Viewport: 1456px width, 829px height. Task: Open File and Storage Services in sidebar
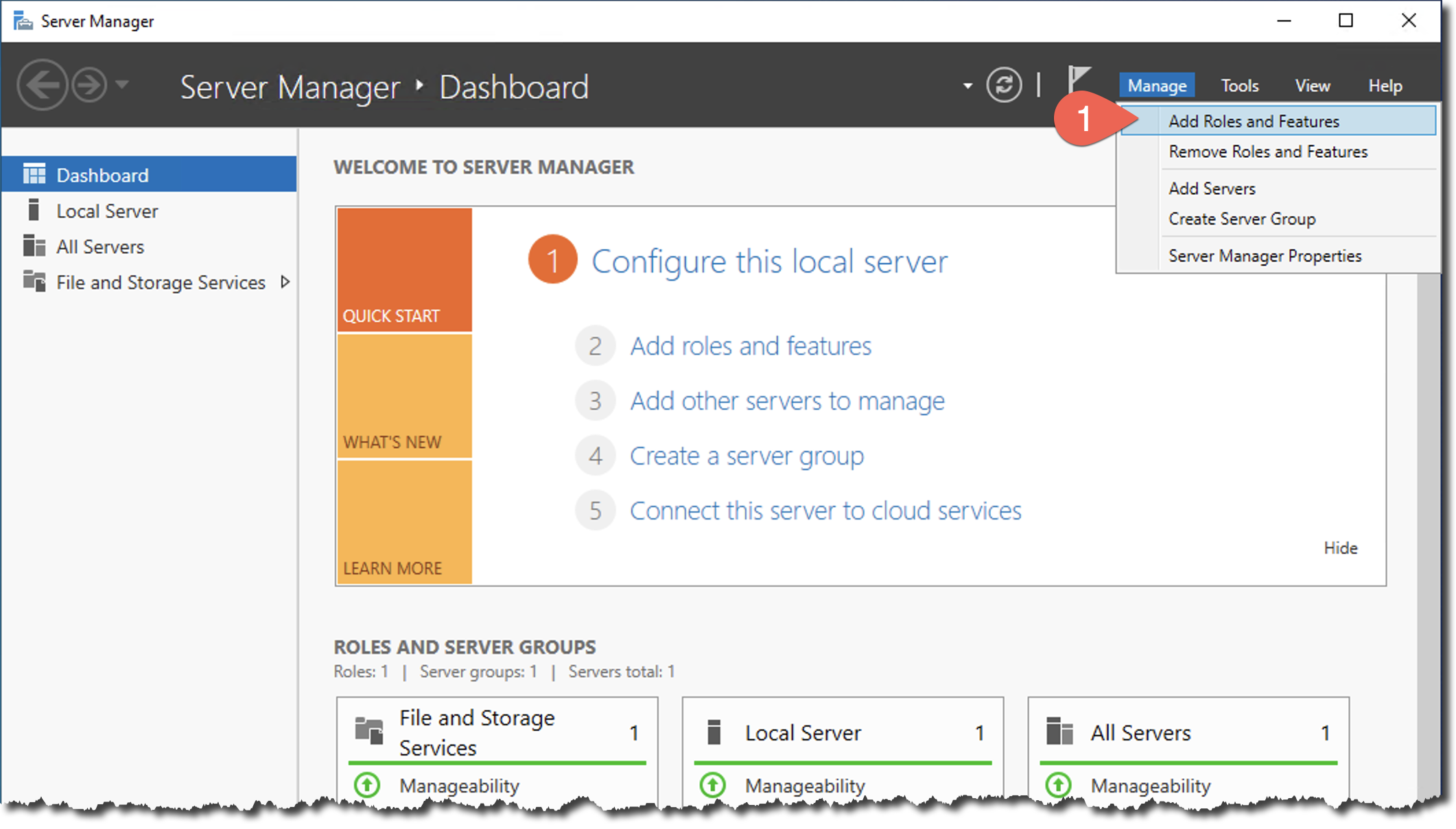[150, 282]
